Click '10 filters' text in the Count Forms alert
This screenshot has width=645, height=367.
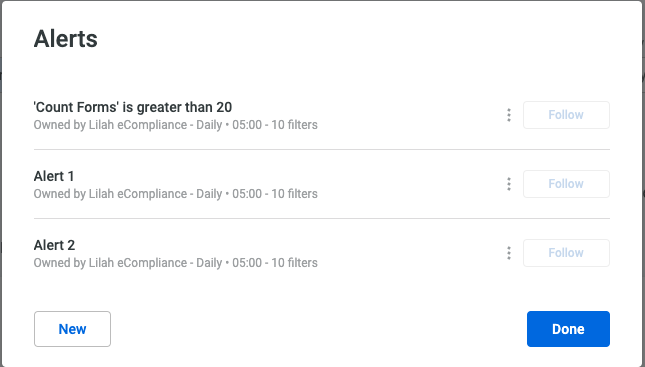(295, 125)
